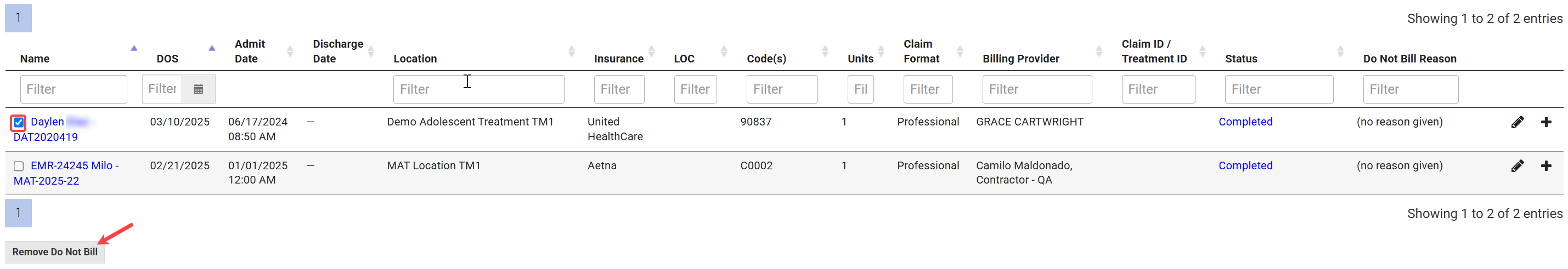Edit the Daylen row with pencil icon
Image resolution: width=1568 pixels, height=269 pixels.
[x=1517, y=122]
